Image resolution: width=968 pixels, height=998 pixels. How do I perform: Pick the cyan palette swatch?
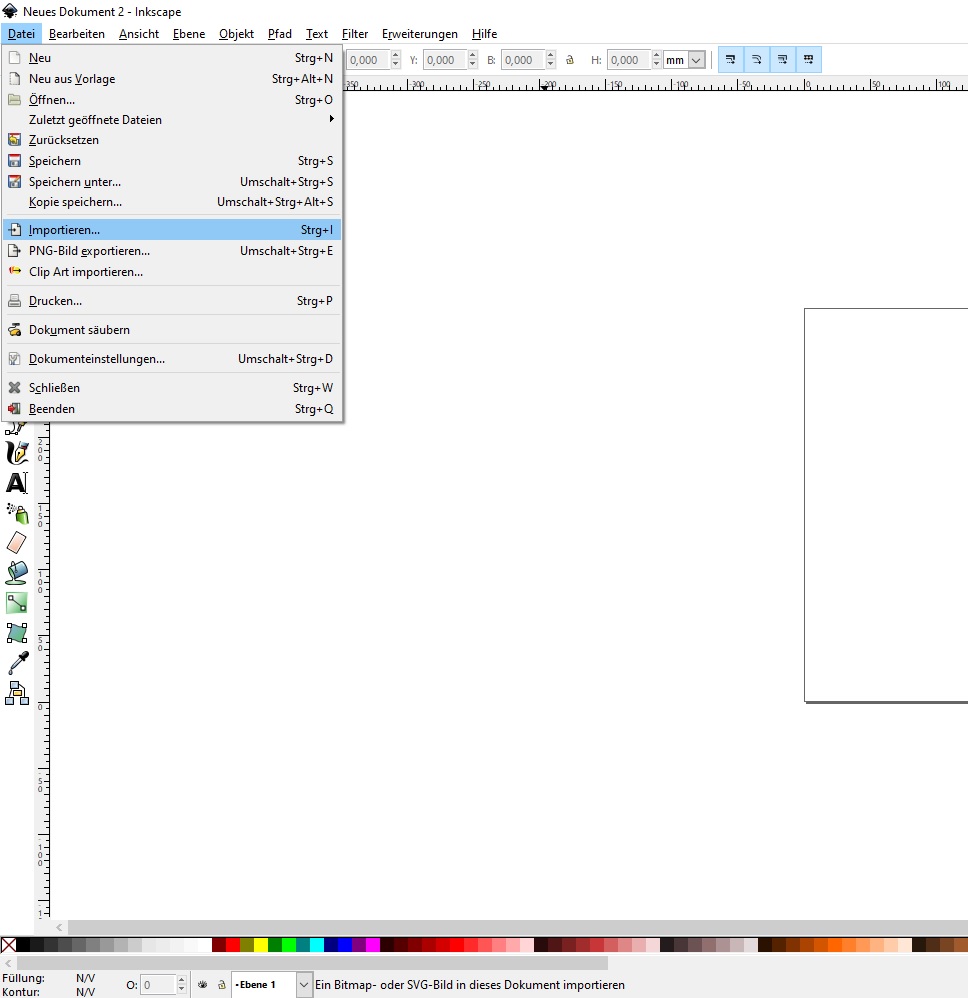click(316, 945)
